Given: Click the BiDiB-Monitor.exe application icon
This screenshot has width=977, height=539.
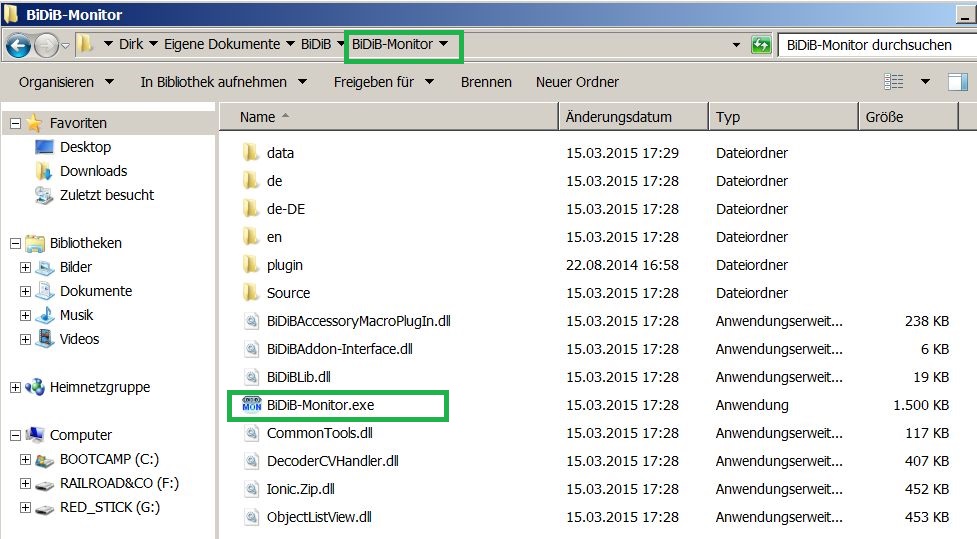Looking at the screenshot, I should pos(252,405).
